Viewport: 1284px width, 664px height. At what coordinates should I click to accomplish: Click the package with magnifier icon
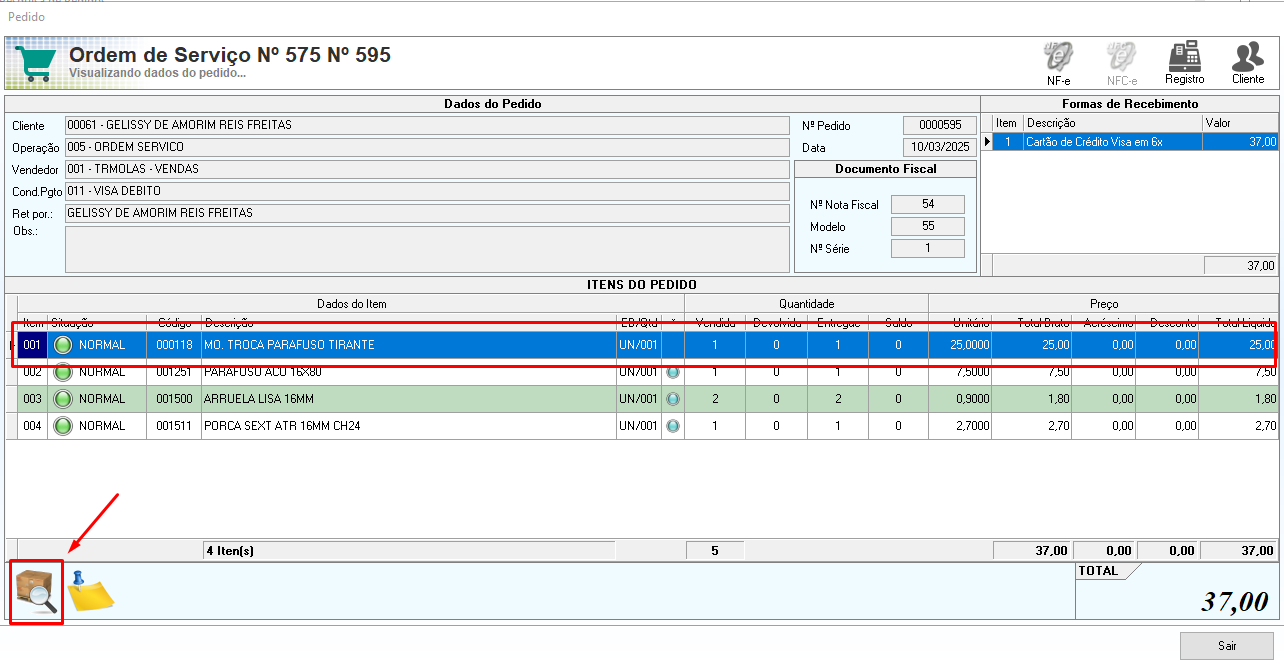tap(37, 593)
